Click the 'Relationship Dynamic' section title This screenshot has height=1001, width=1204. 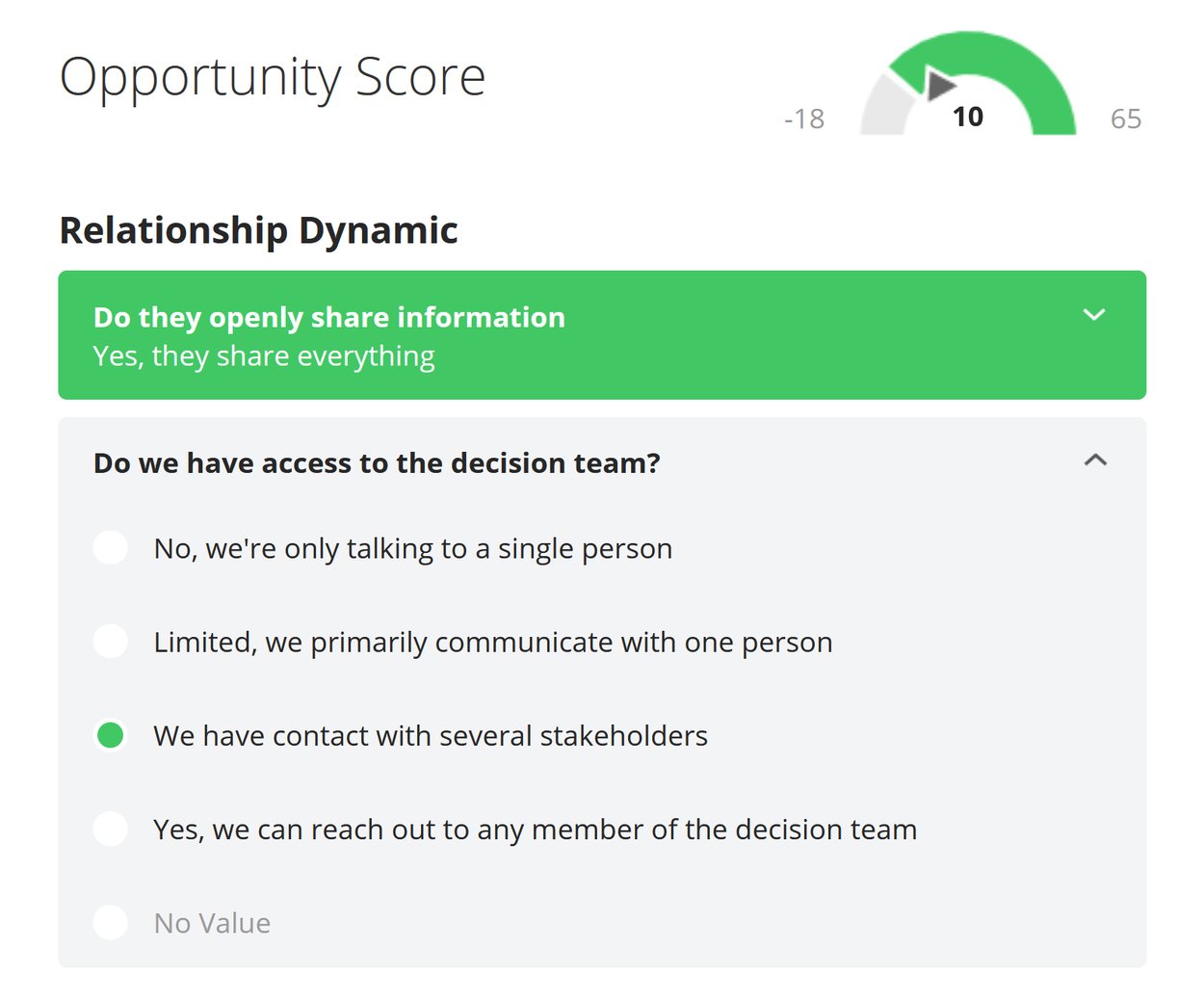(x=258, y=229)
